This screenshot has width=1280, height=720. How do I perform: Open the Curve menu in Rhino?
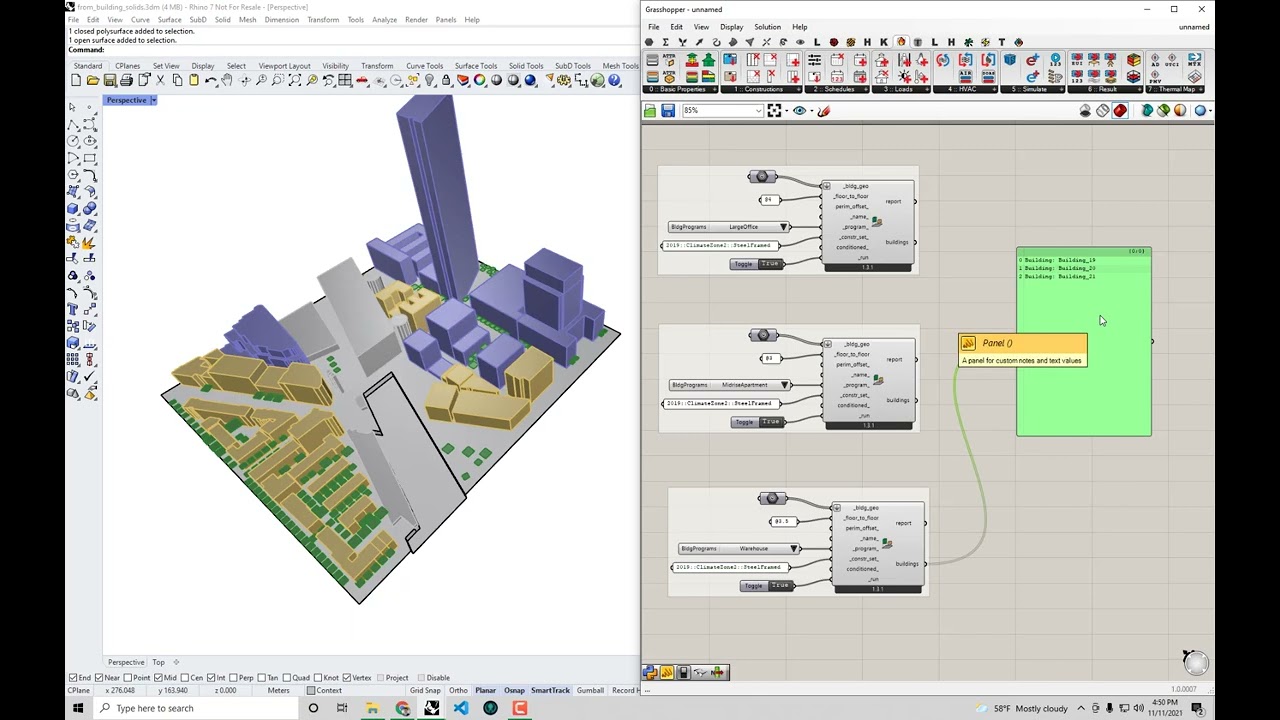(140, 20)
